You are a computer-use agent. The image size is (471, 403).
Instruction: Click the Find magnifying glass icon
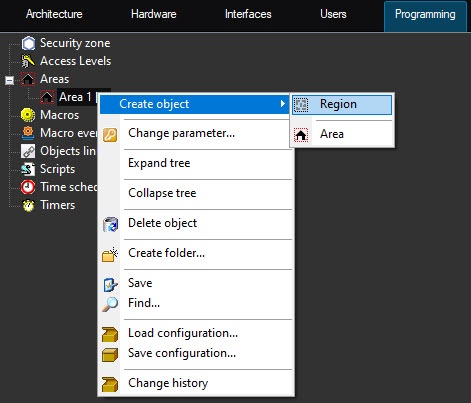tap(110, 304)
